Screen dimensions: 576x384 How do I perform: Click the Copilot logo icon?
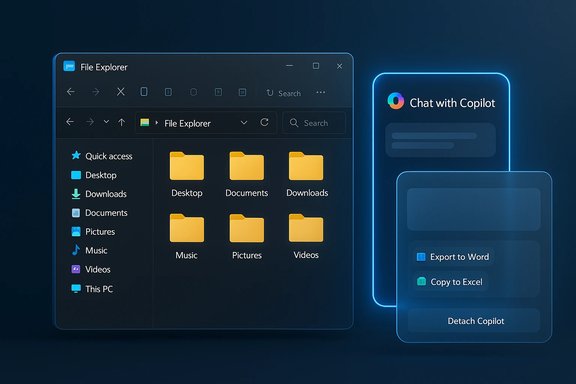(396, 101)
